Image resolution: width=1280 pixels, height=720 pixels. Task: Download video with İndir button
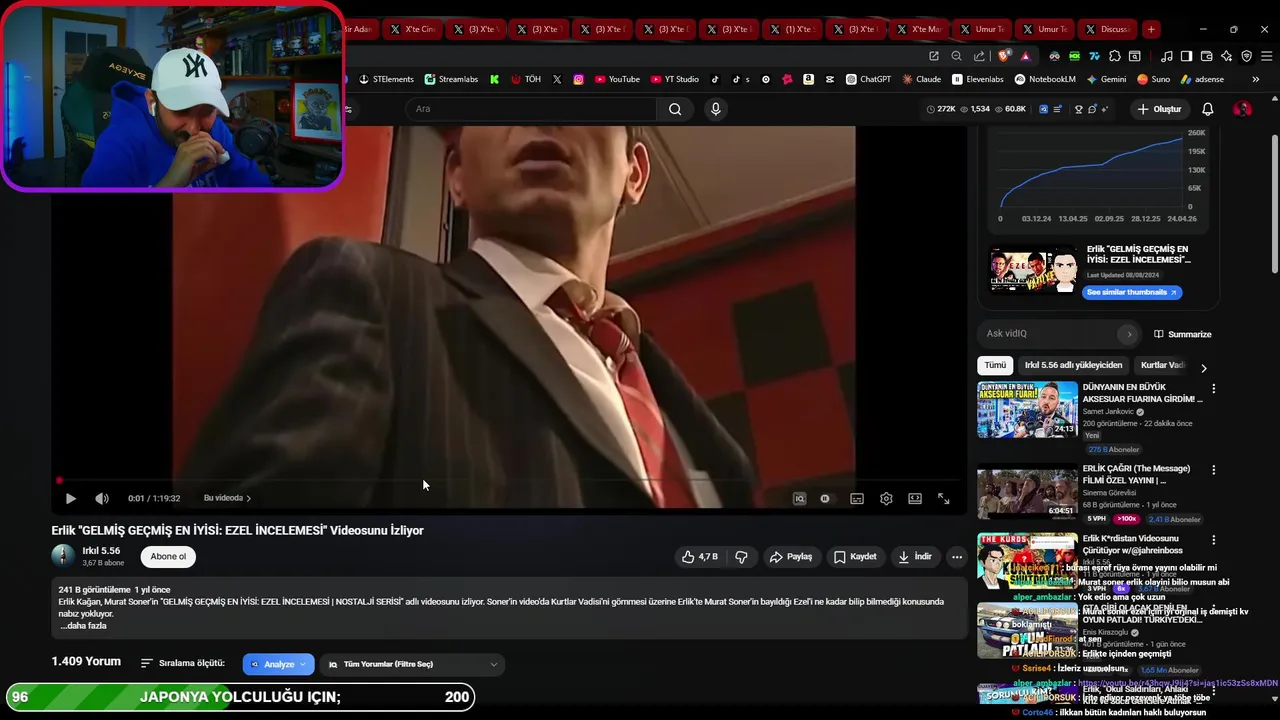tap(915, 557)
